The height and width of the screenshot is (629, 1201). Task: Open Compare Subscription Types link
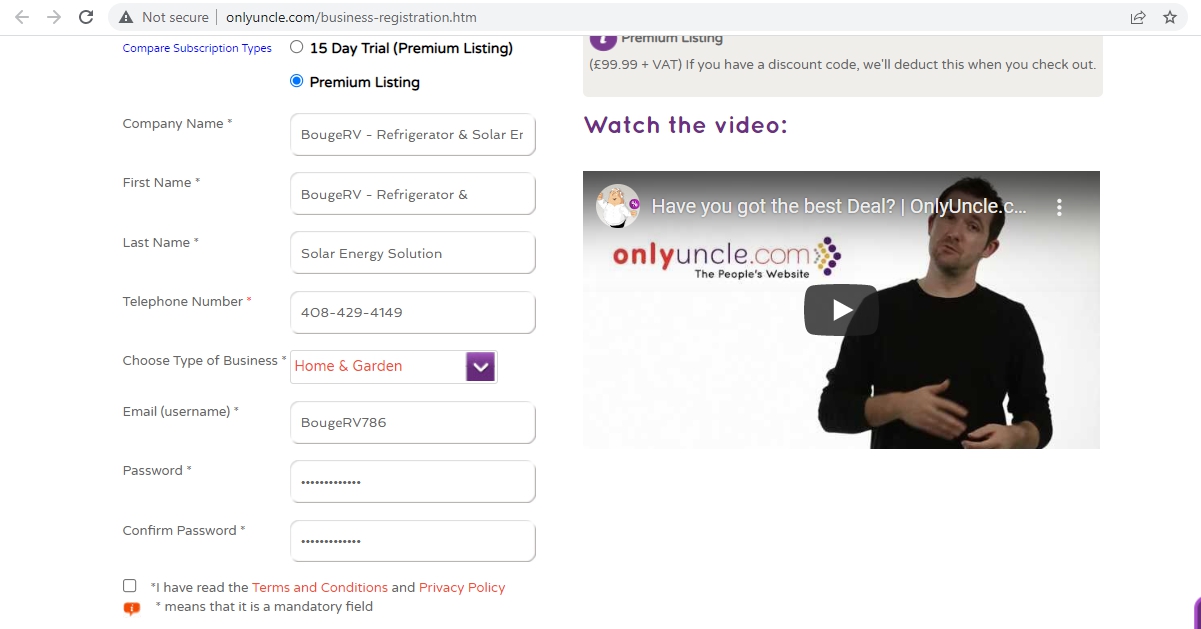(x=197, y=48)
